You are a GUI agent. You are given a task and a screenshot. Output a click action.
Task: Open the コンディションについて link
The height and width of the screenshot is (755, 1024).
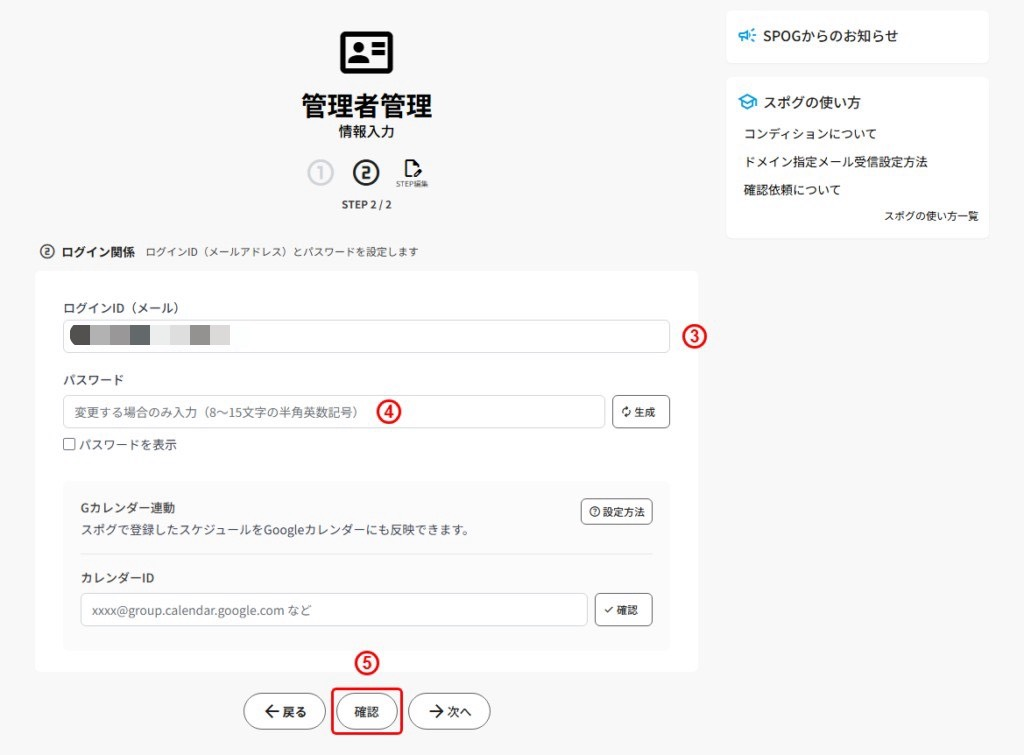(810, 134)
